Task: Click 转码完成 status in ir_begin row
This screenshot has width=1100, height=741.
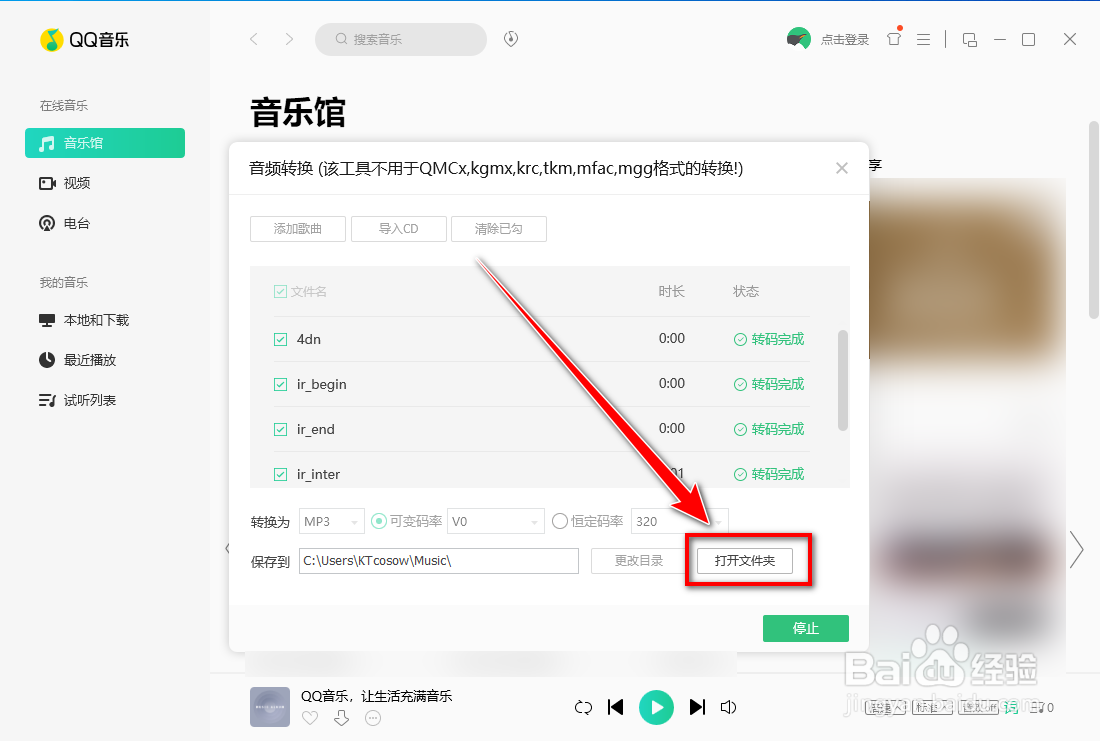Action: coord(769,385)
